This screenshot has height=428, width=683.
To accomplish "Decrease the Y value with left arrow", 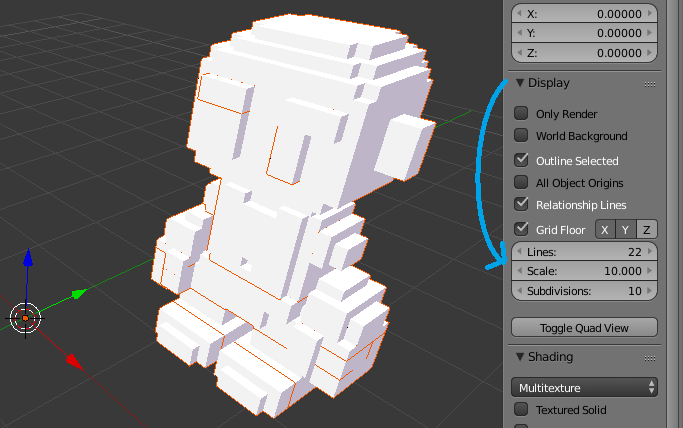I will click(519, 32).
